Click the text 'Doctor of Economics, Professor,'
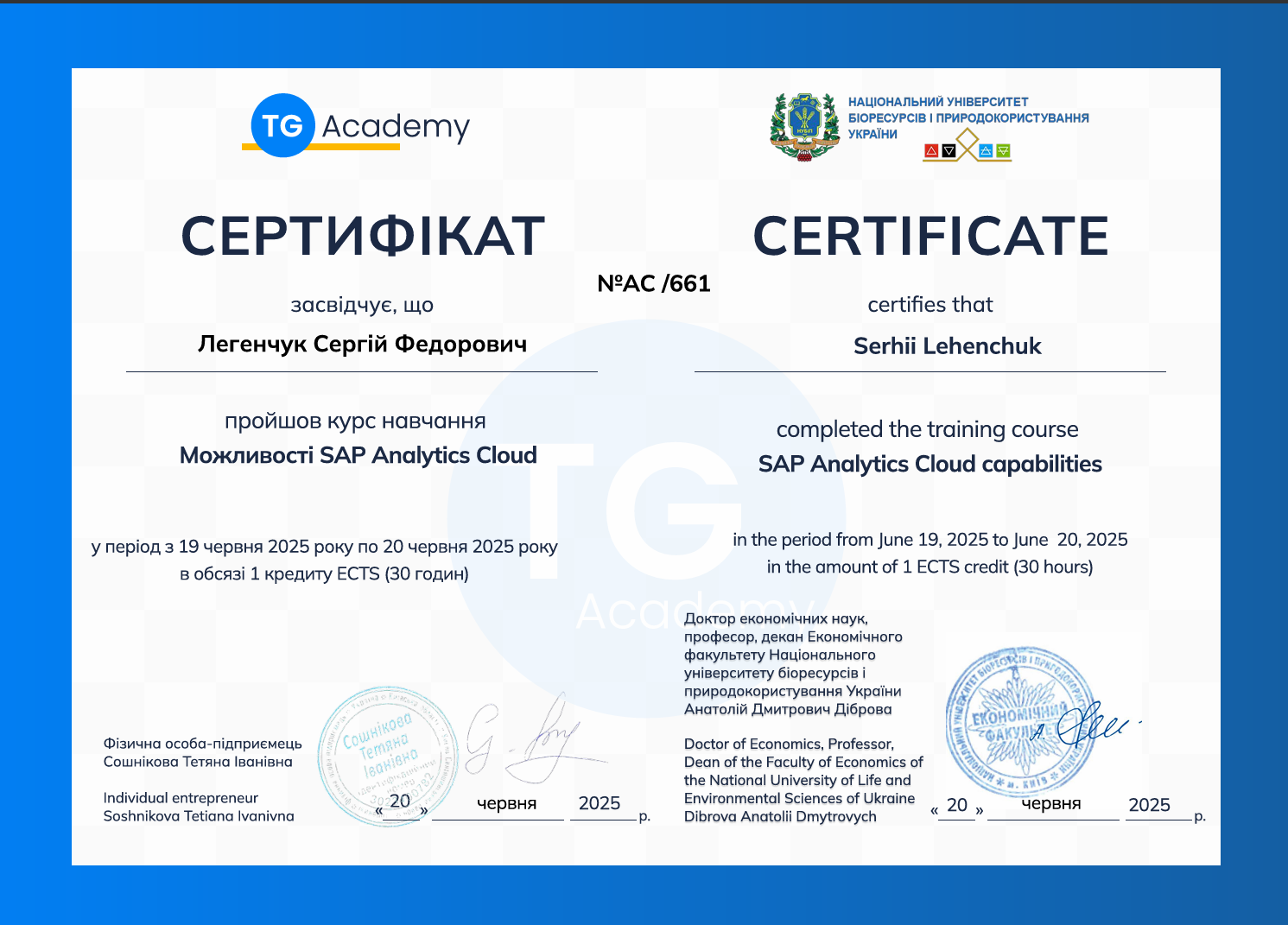 pos(790,744)
